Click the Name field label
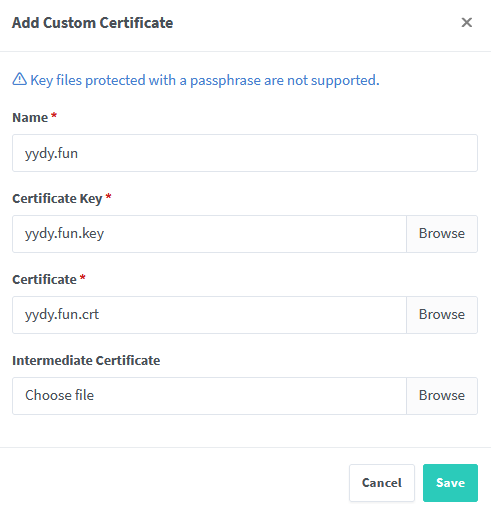Image resolution: width=491 pixels, height=508 pixels. tap(30, 118)
